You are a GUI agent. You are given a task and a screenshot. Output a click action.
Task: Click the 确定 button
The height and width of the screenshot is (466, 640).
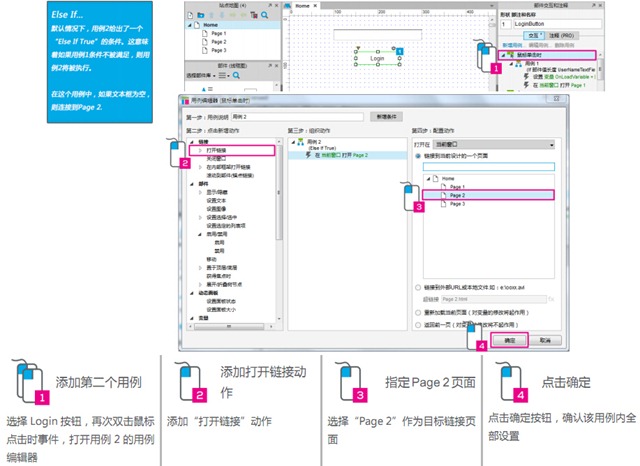pyautogui.click(x=509, y=340)
